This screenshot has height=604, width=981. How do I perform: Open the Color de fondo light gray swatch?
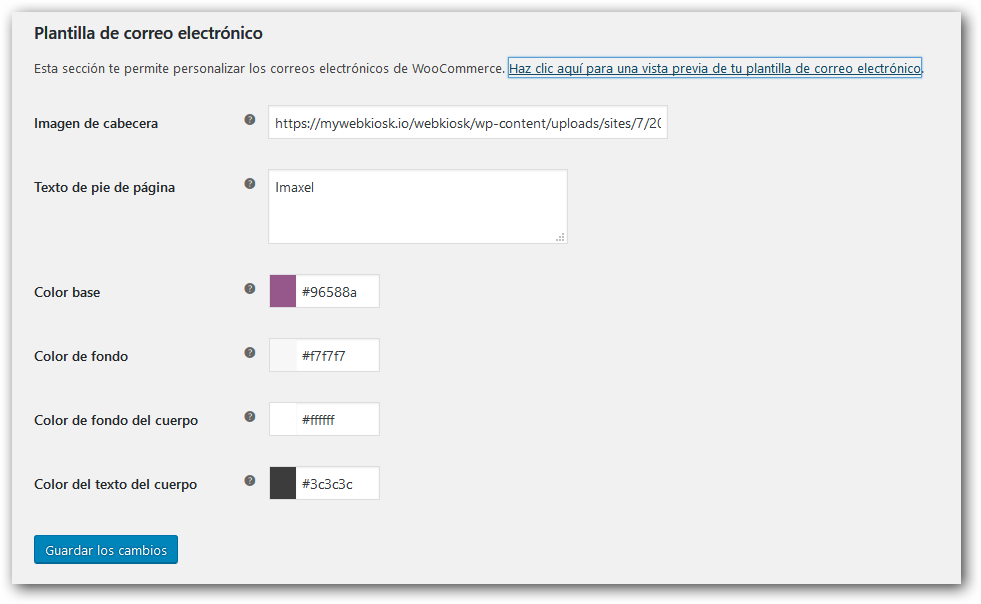click(283, 355)
